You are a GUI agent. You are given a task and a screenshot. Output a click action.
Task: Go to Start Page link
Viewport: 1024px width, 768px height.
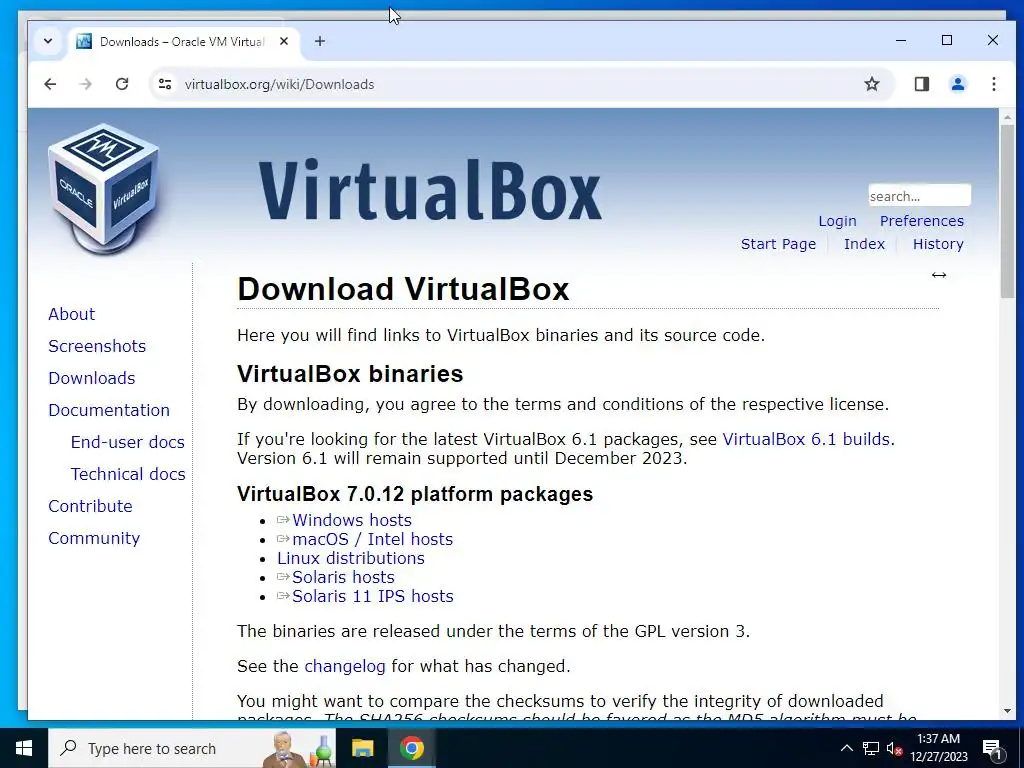click(778, 244)
